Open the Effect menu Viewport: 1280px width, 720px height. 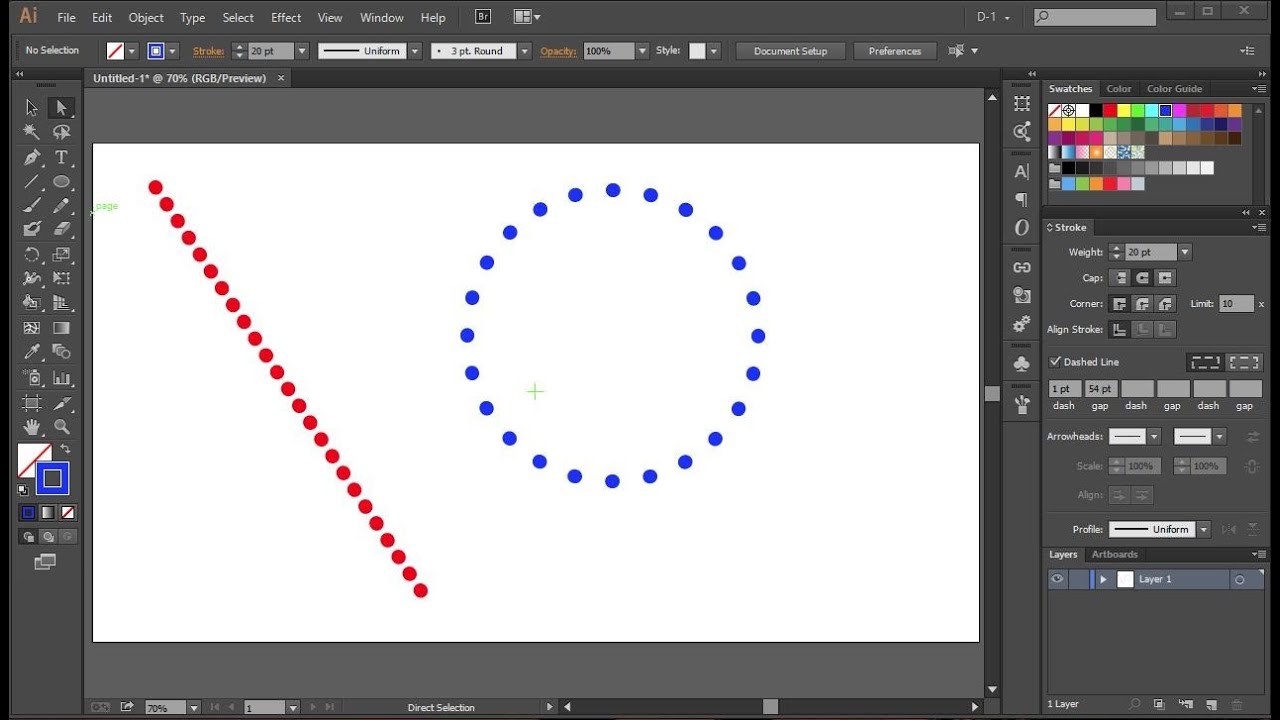(286, 18)
